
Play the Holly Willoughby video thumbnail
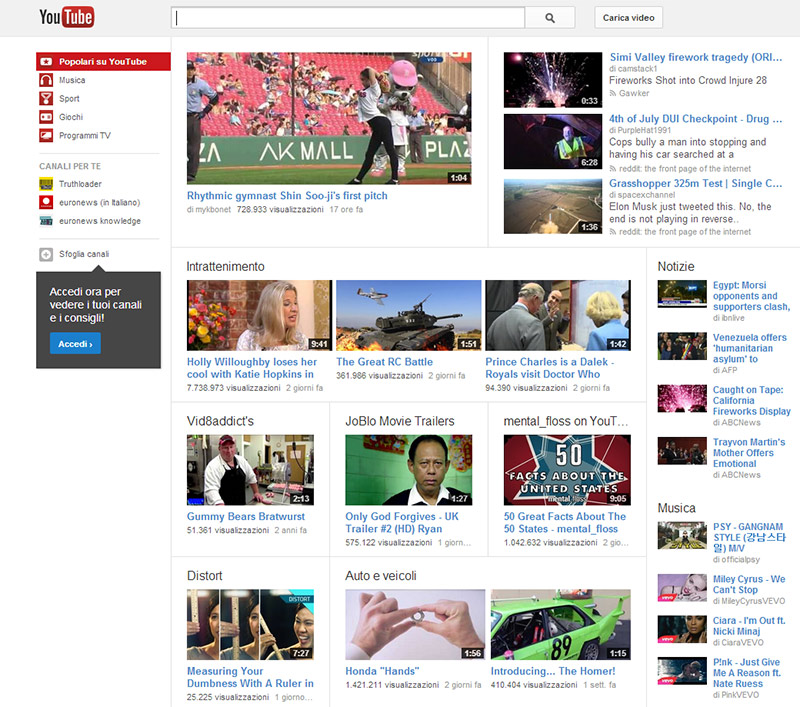click(x=259, y=315)
